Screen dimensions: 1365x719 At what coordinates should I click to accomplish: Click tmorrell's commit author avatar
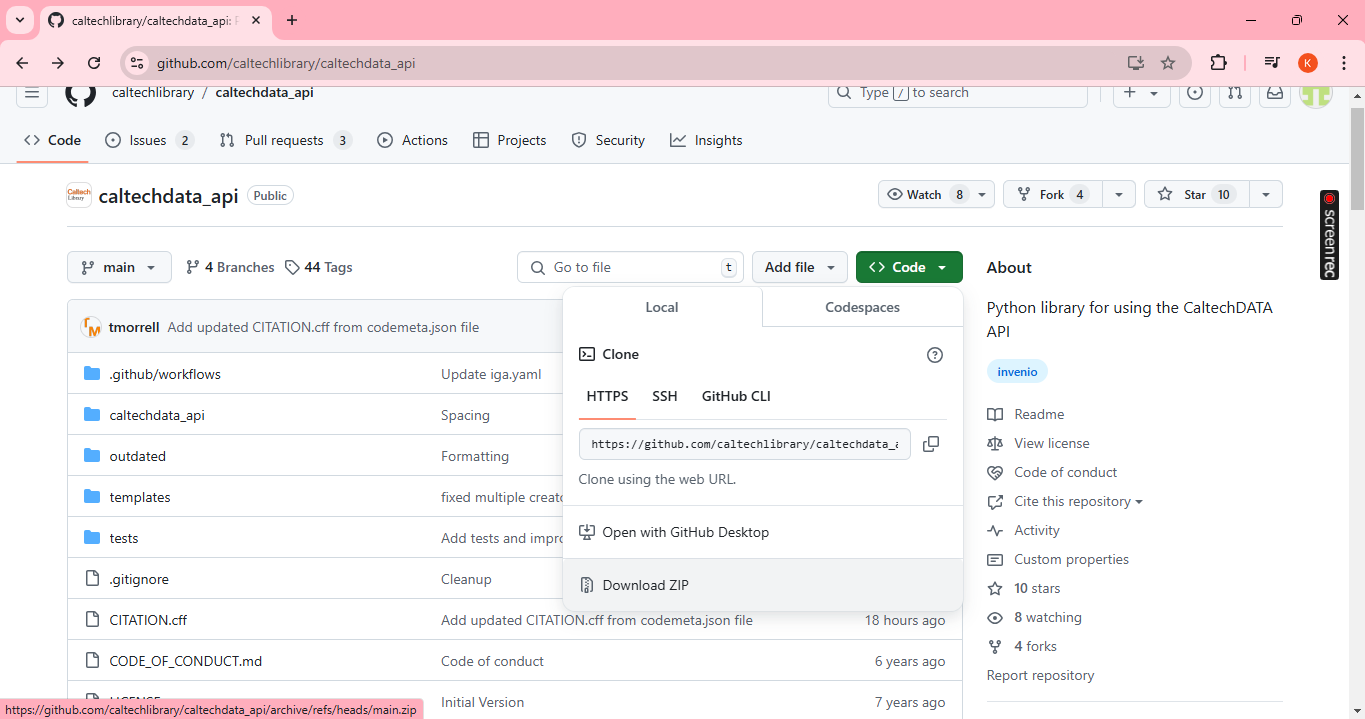tap(91, 327)
